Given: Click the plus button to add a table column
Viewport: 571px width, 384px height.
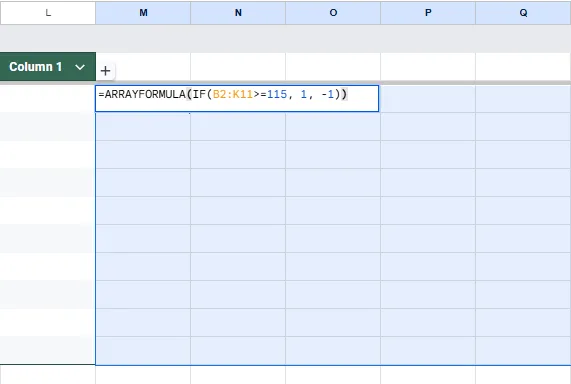Looking at the screenshot, I should (105, 70).
